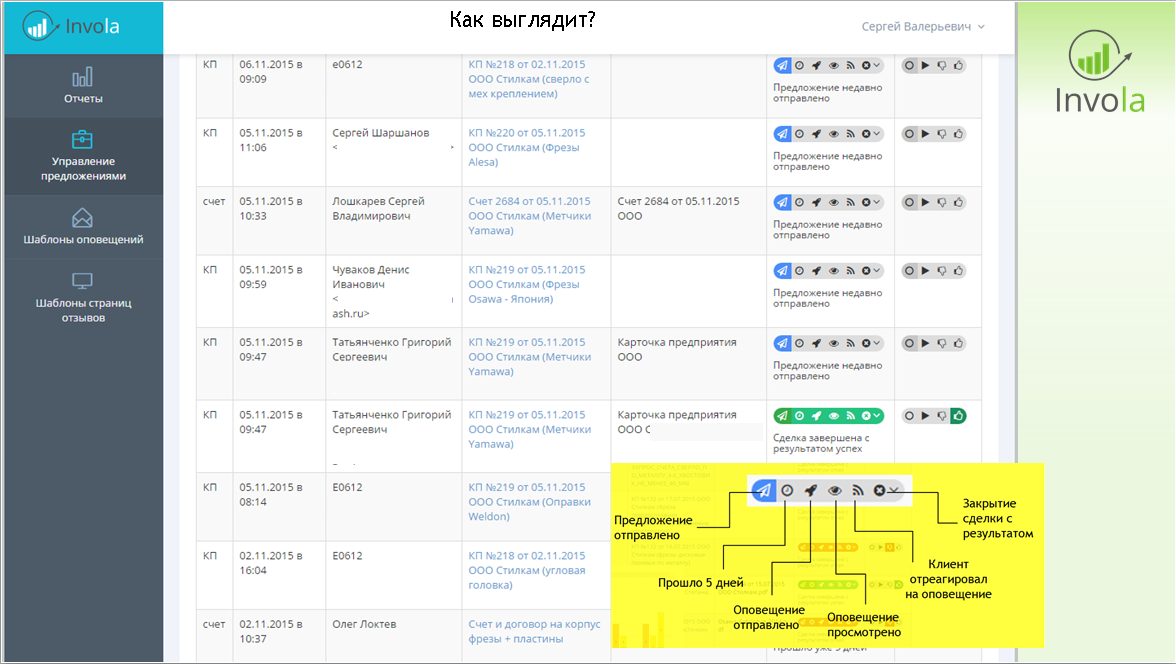Click the date cell '05.11.2015 в 08:14'
The width and height of the screenshot is (1176, 664).
278,506
